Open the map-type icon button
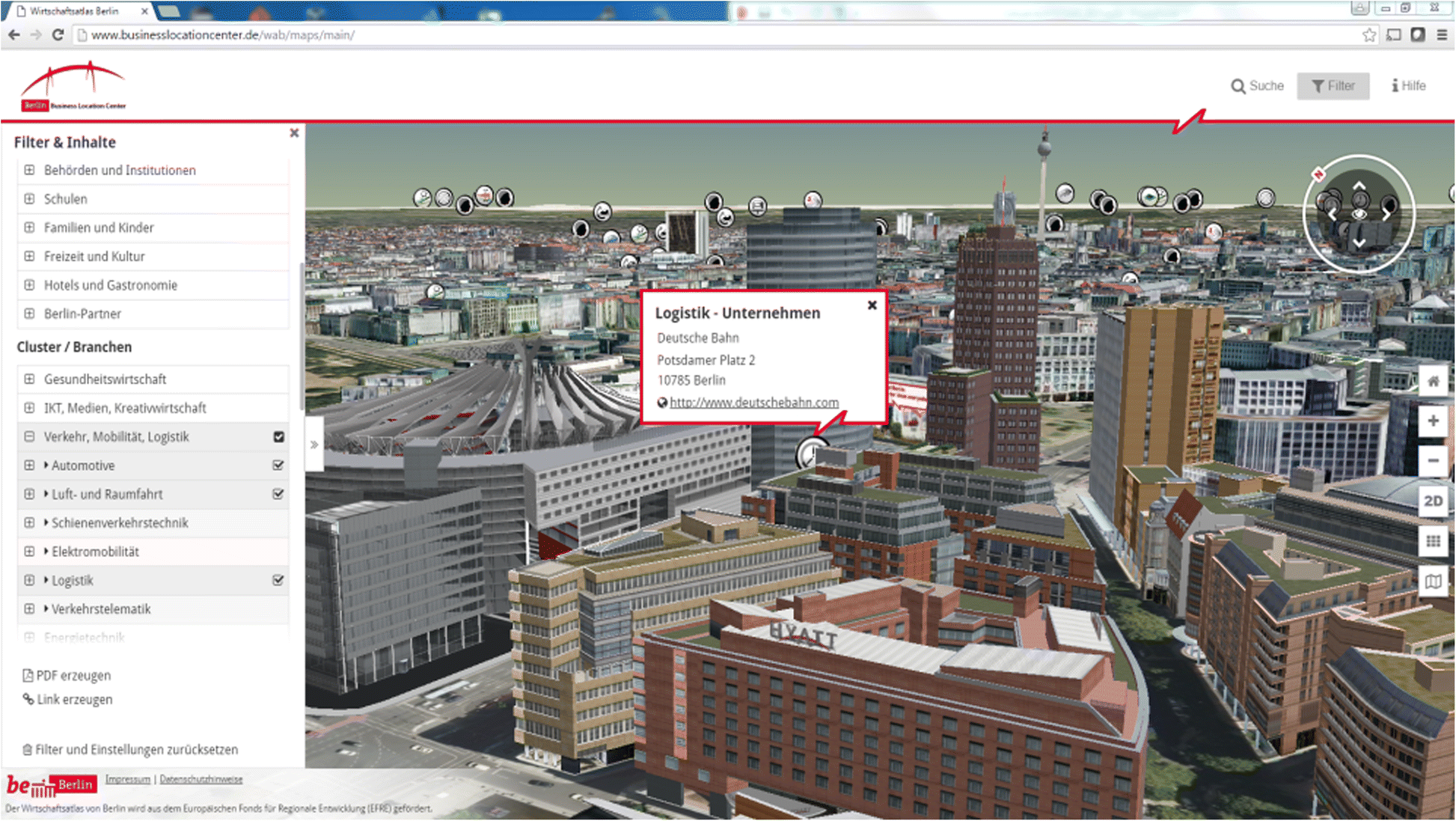 pos(1433,581)
